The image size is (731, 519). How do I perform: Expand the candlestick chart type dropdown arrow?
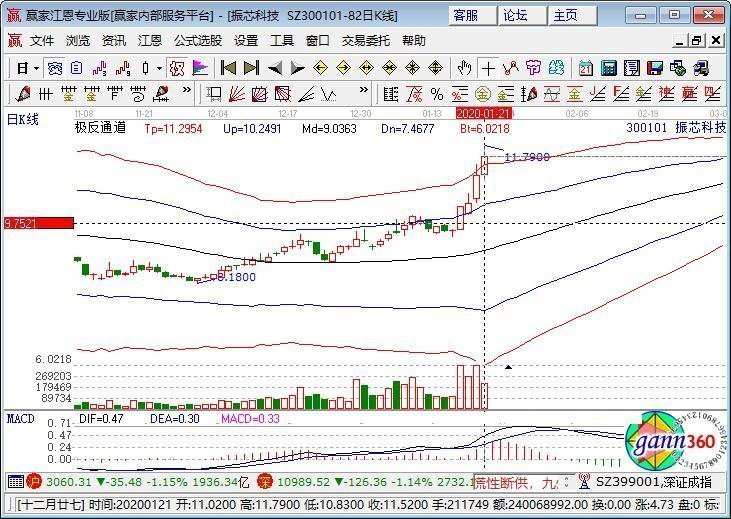[159, 69]
